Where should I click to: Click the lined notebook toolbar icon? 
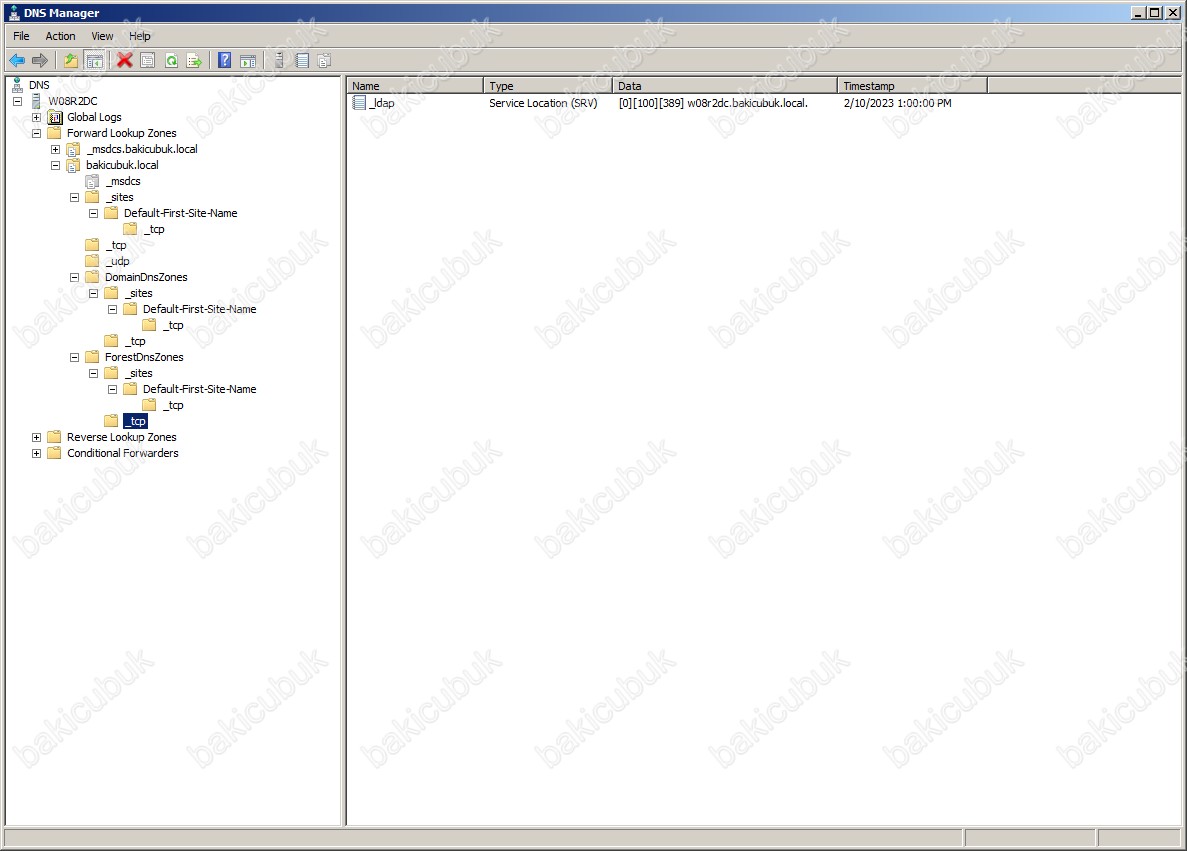pos(302,61)
